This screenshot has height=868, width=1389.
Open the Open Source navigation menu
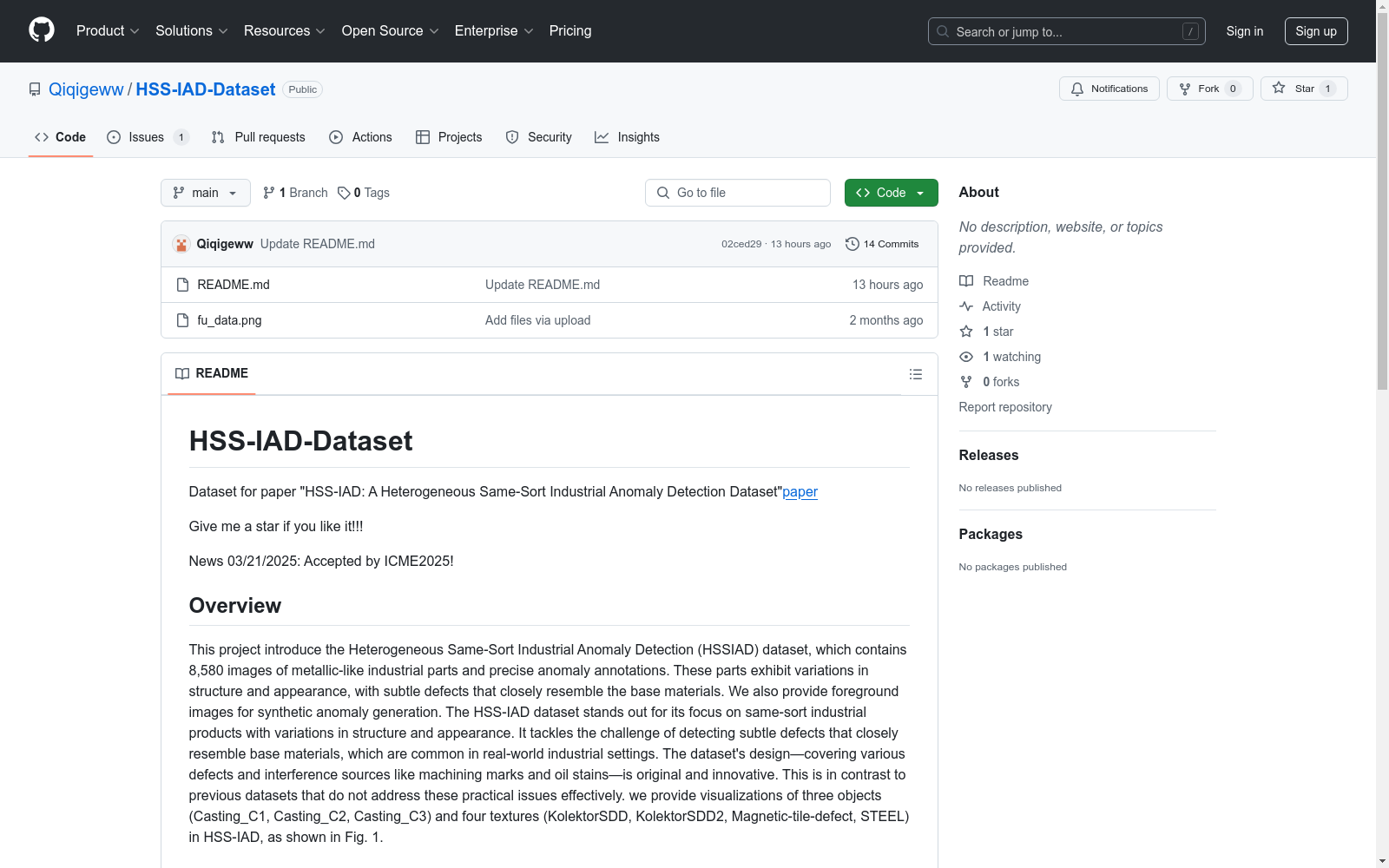click(x=390, y=31)
